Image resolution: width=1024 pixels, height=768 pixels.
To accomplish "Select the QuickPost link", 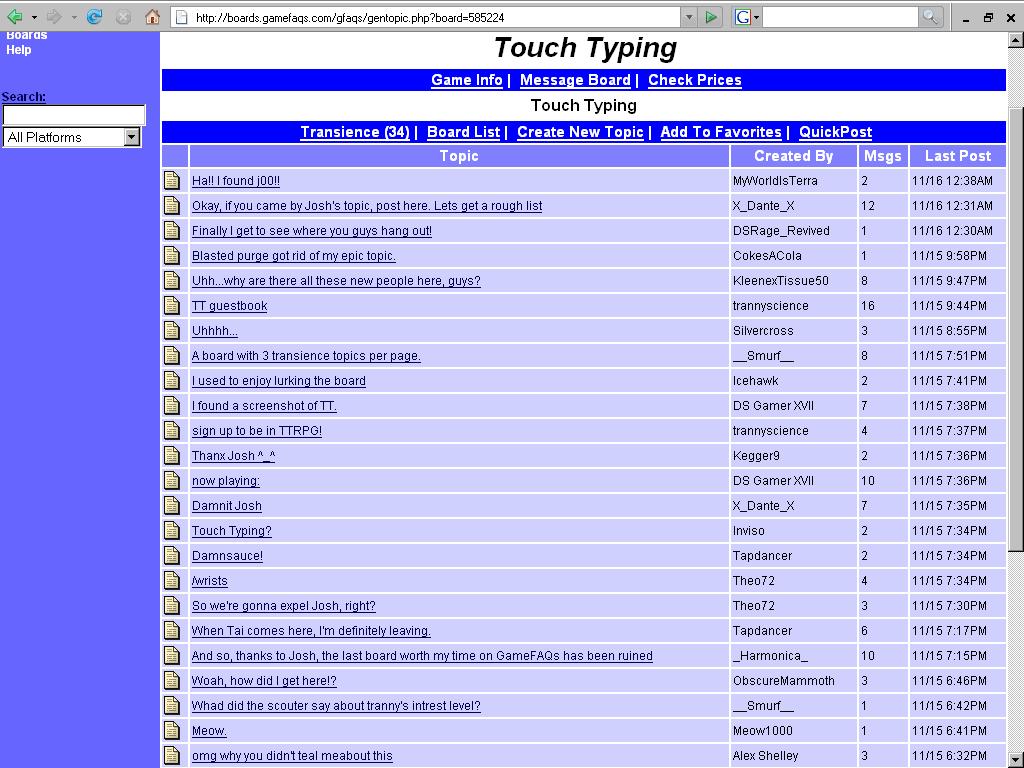I will [835, 132].
